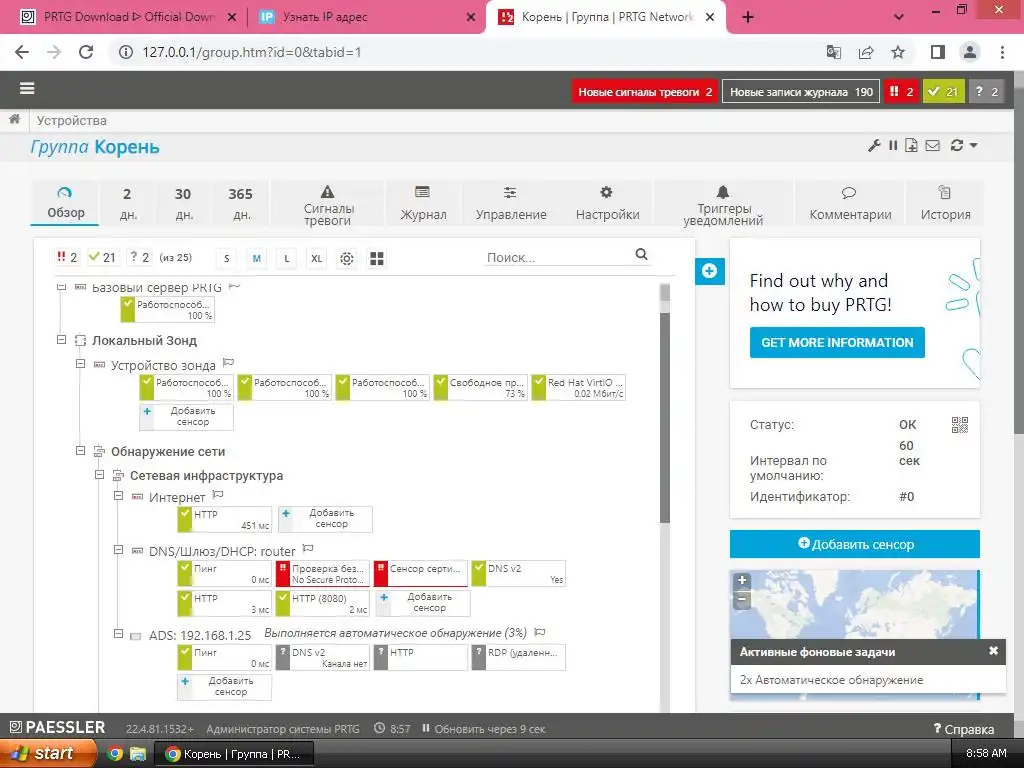
Task: Open Справка help link
Action: pos(963,729)
